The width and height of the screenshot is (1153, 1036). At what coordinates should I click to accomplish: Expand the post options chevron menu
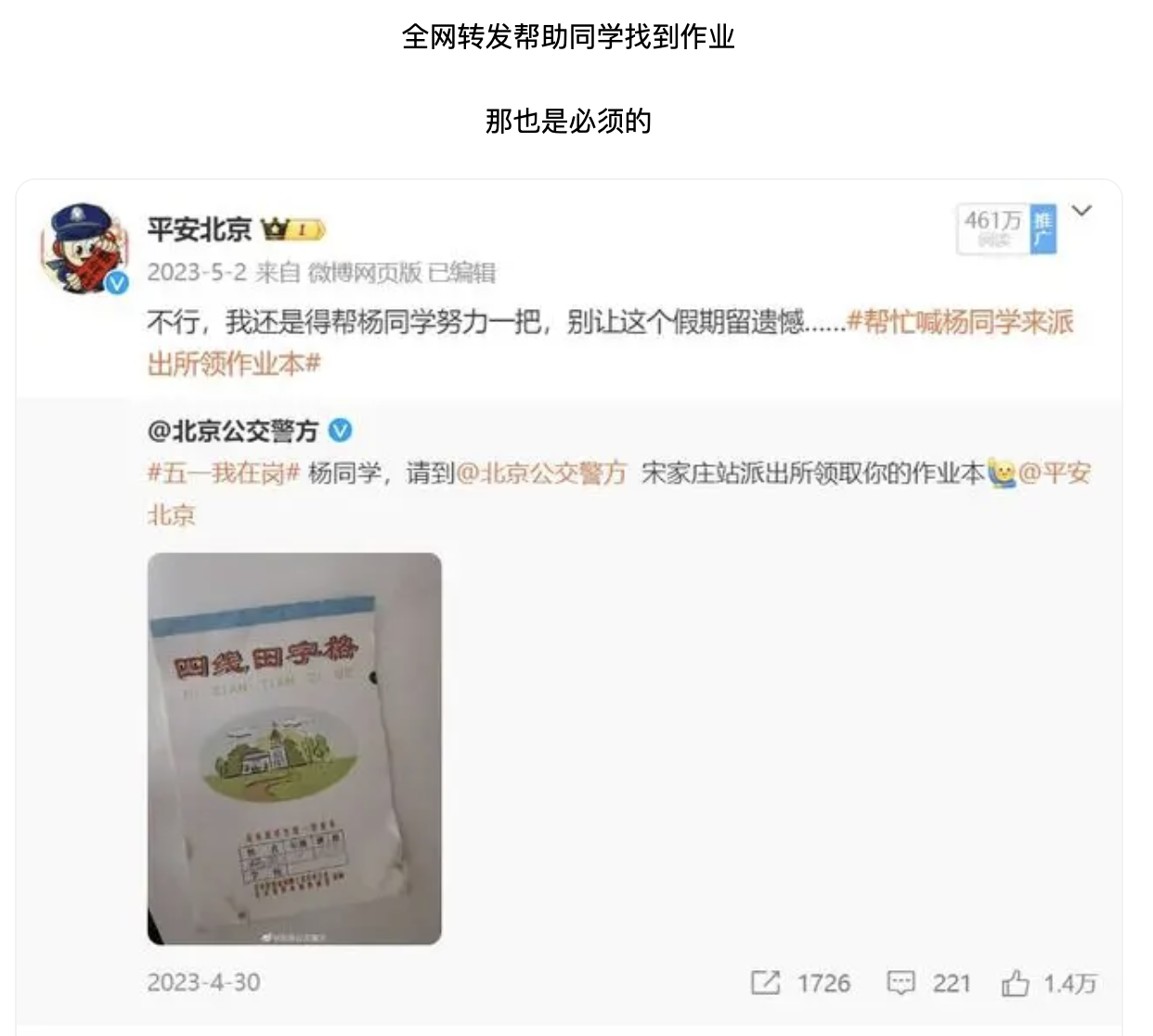pos(1082,212)
